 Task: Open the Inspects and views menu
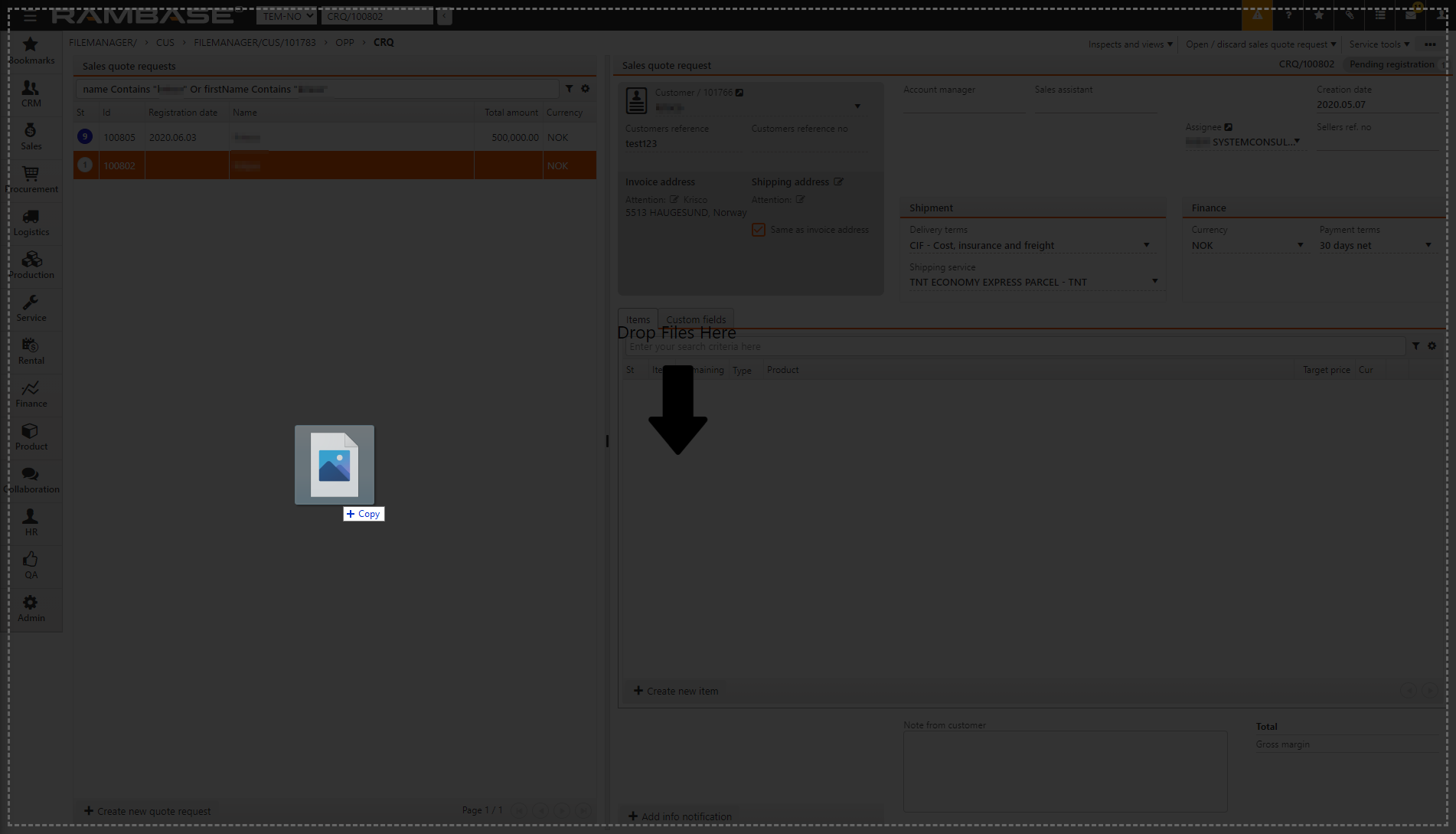[x=1130, y=44]
